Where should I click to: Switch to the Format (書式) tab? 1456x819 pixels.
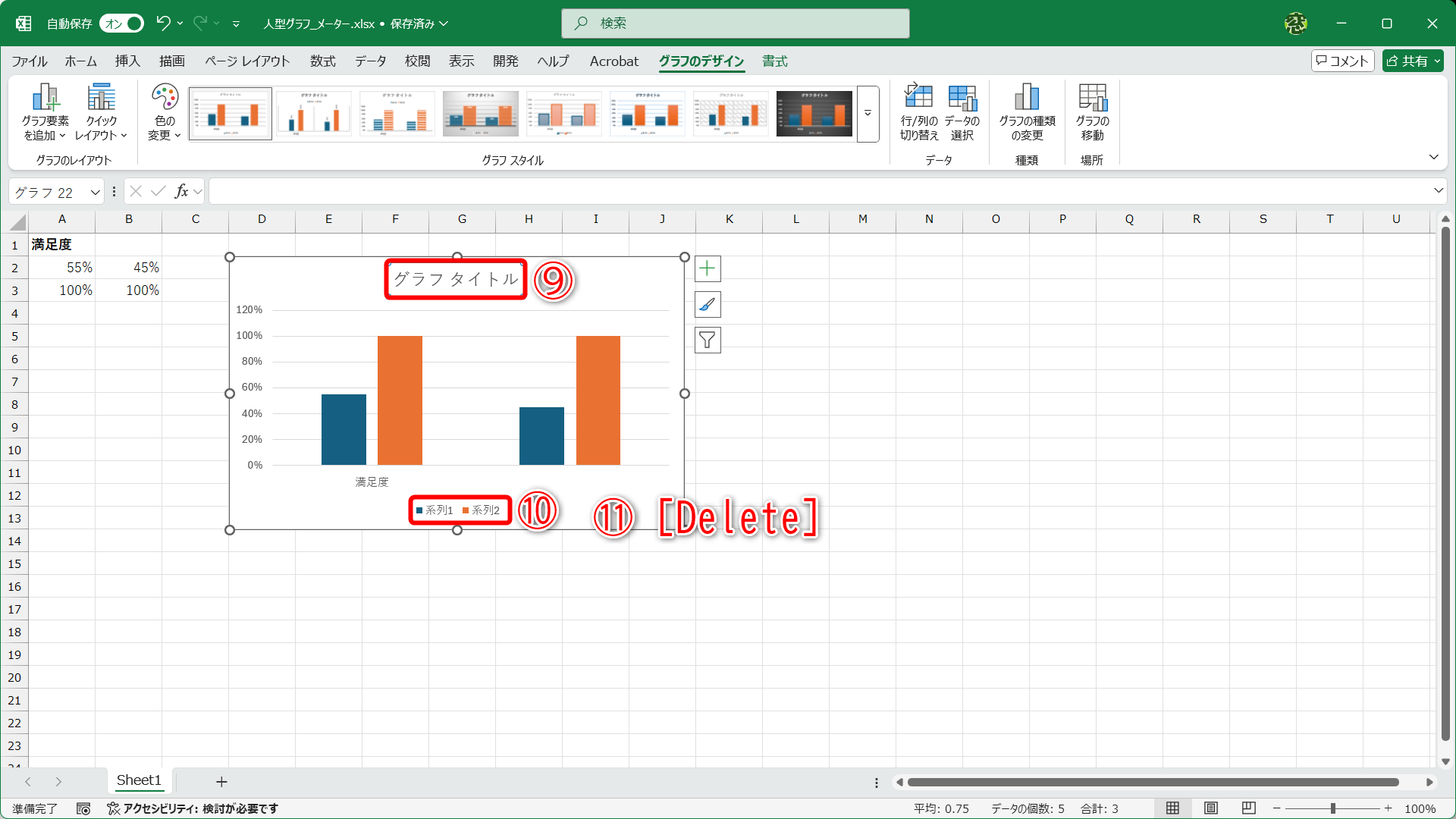click(774, 61)
